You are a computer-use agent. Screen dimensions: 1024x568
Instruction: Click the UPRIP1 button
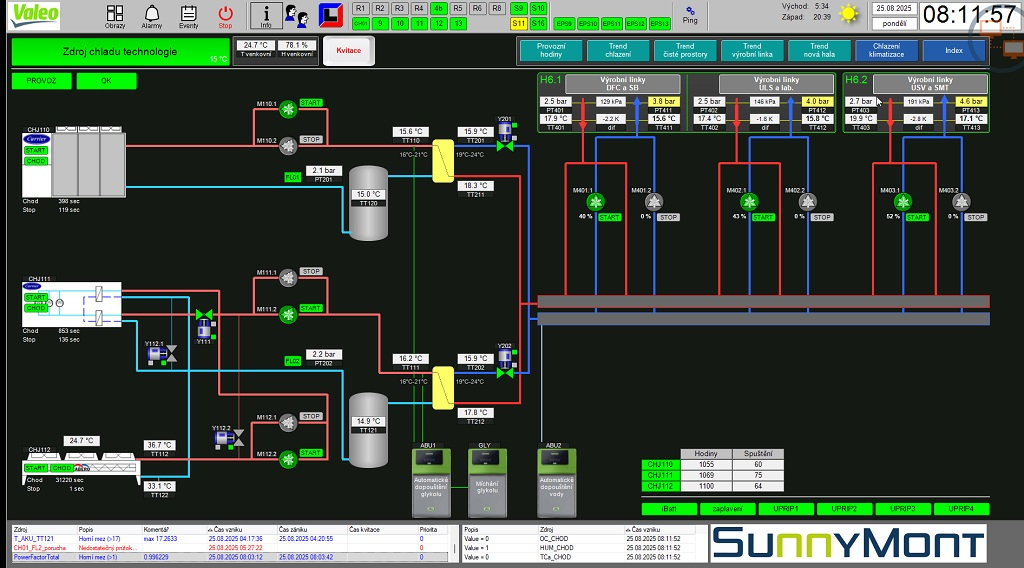point(785,509)
